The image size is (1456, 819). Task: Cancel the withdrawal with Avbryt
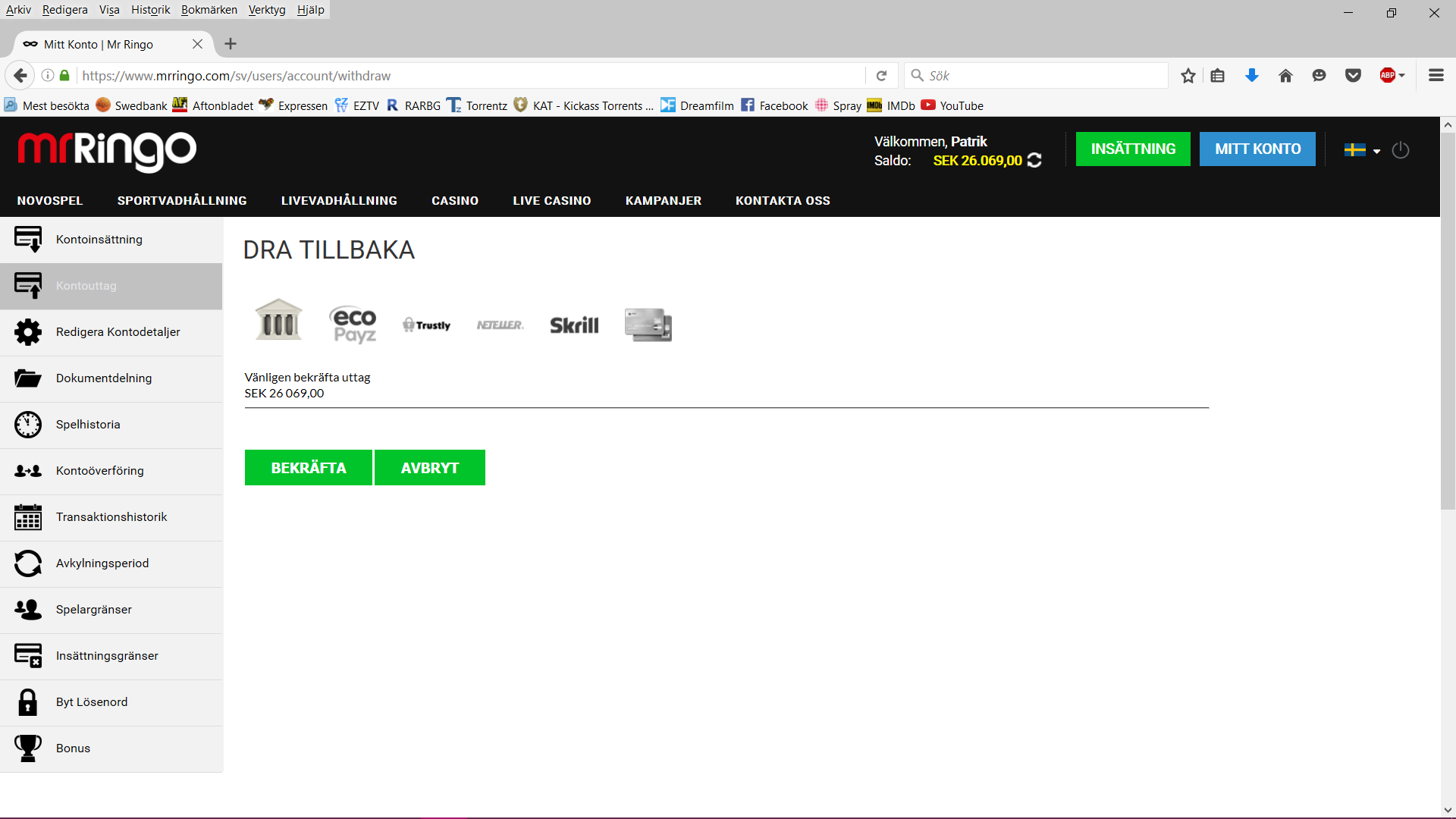(430, 468)
